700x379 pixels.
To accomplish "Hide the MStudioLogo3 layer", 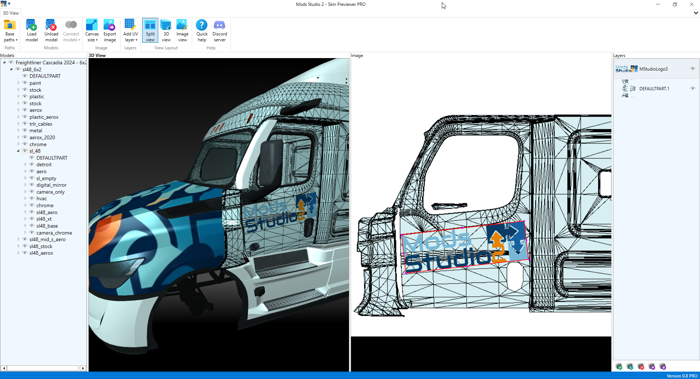I will click(x=692, y=69).
